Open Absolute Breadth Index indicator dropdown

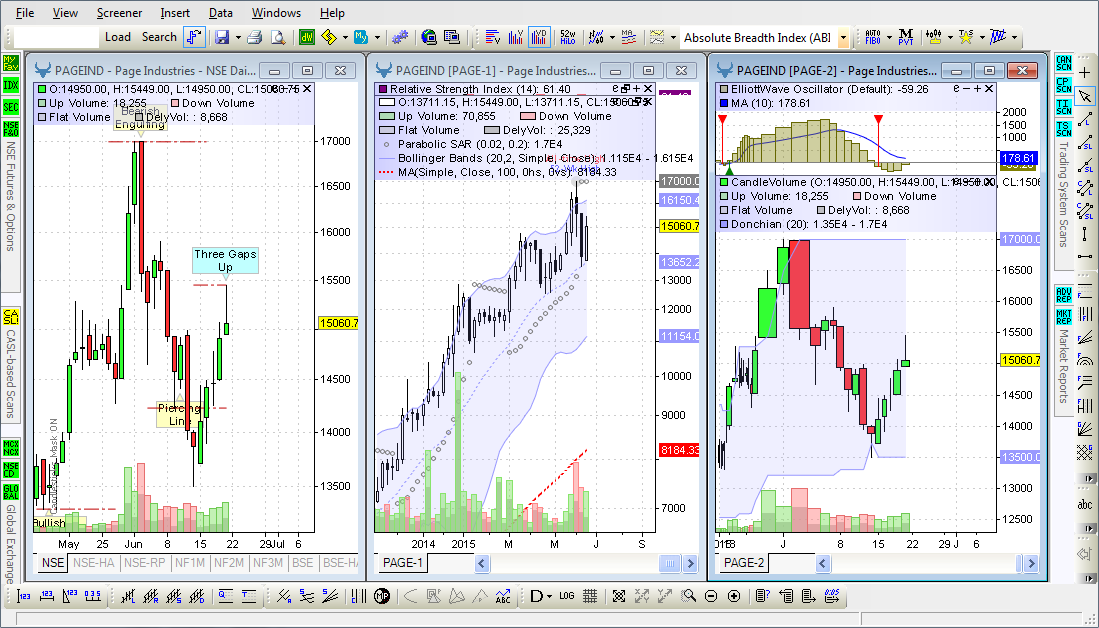[x=843, y=38]
